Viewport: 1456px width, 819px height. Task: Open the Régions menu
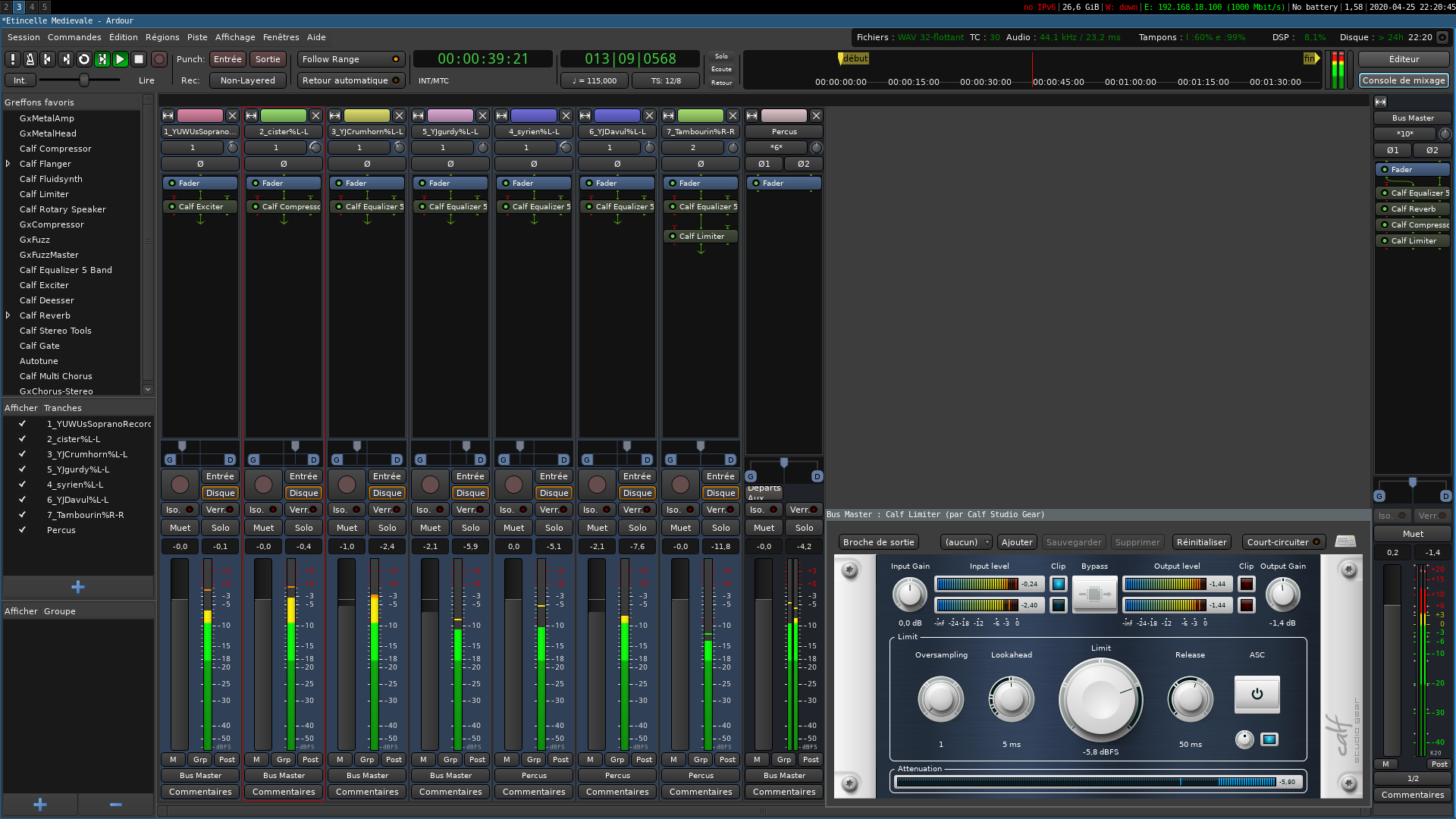[162, 37]
